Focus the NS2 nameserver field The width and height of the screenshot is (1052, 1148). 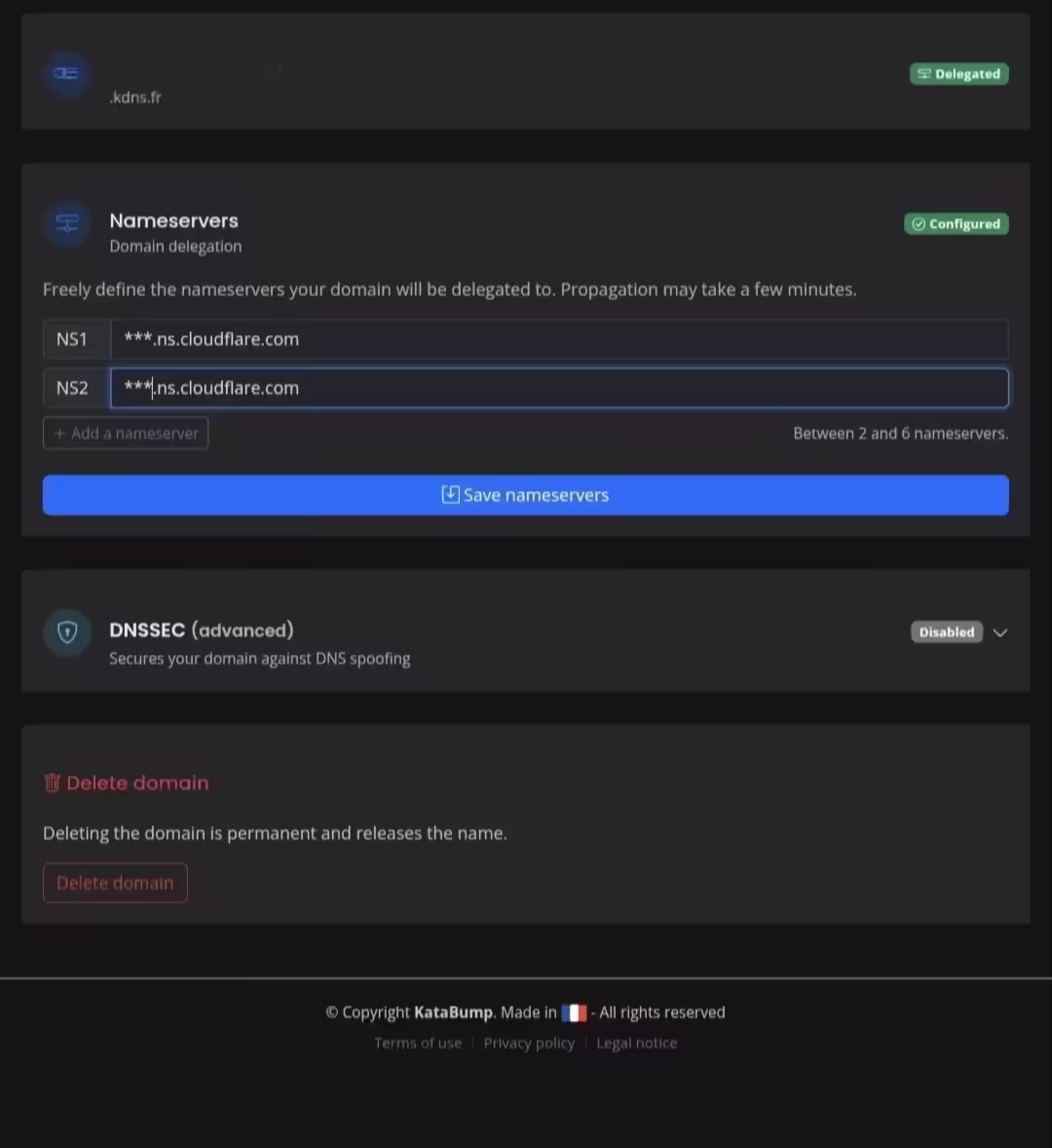559,388
